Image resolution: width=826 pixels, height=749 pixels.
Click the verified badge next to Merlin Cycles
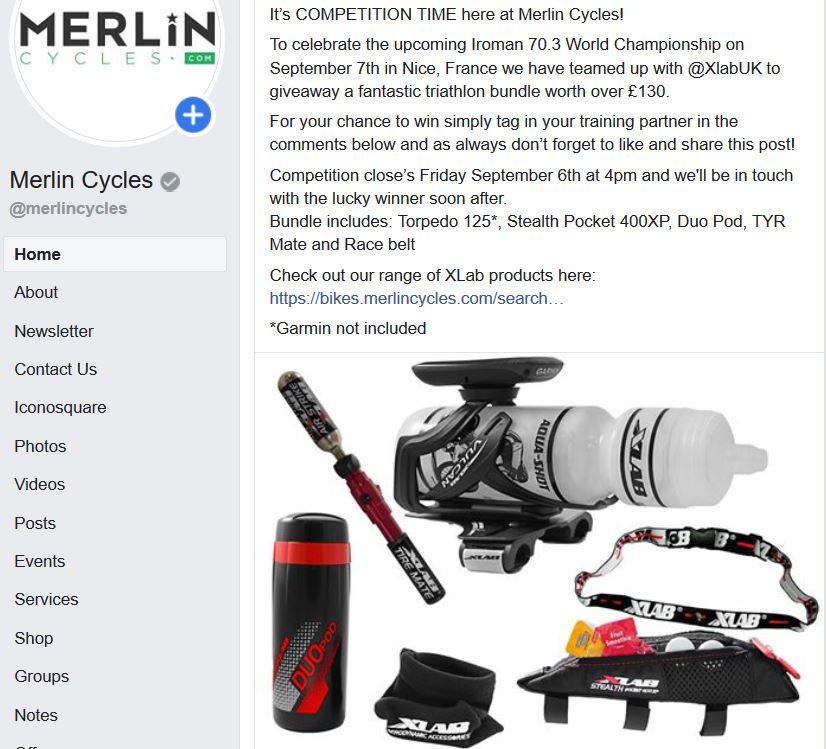170,182
